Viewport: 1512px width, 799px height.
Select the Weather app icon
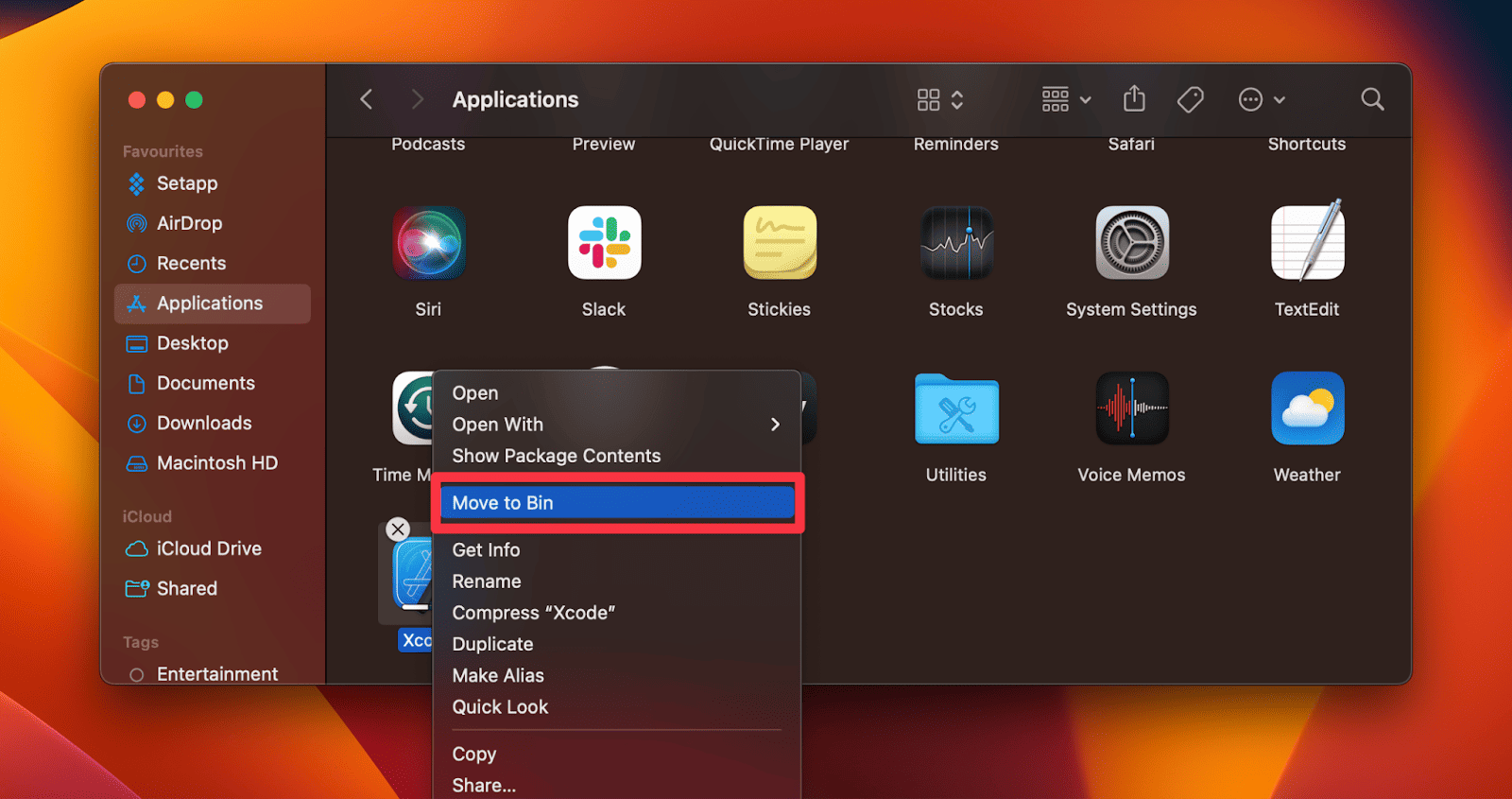[1308, 408]
